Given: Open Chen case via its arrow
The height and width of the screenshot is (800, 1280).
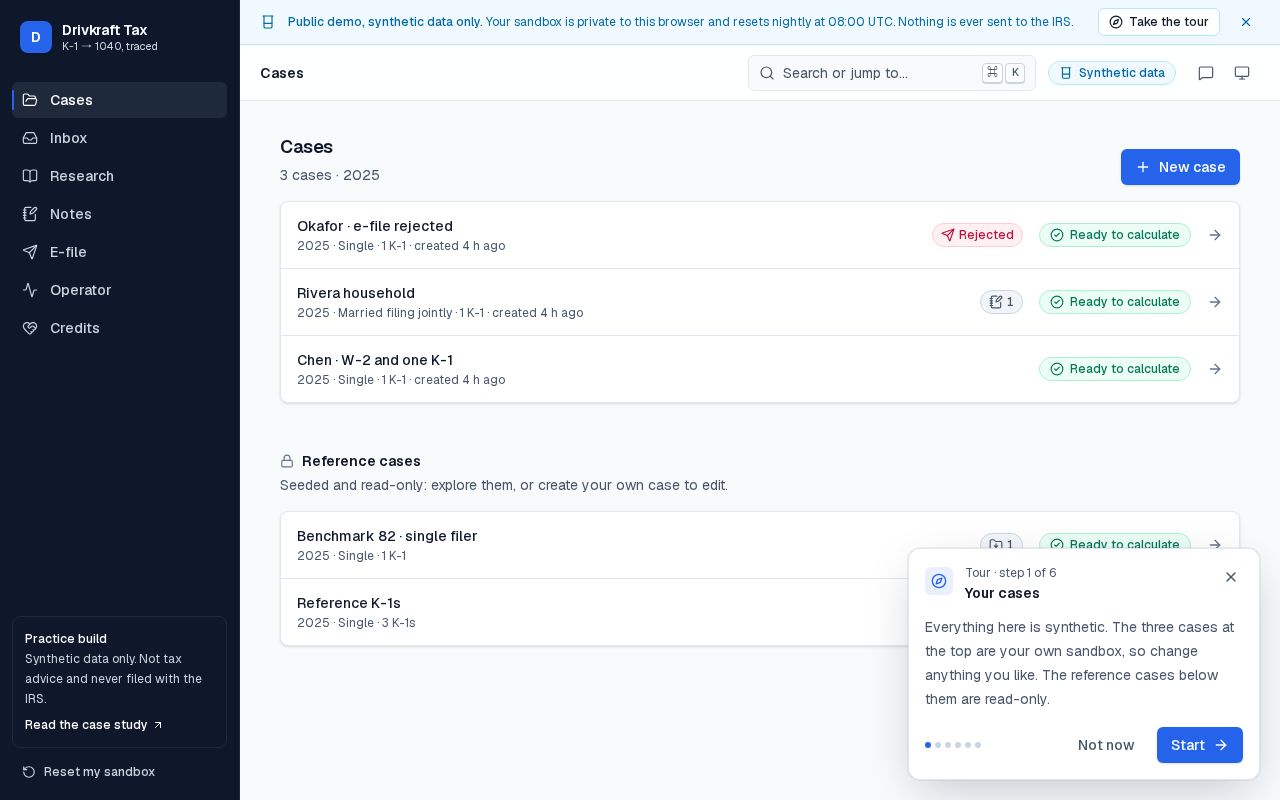Looking at the screenshot, I should coord(1215,369).
